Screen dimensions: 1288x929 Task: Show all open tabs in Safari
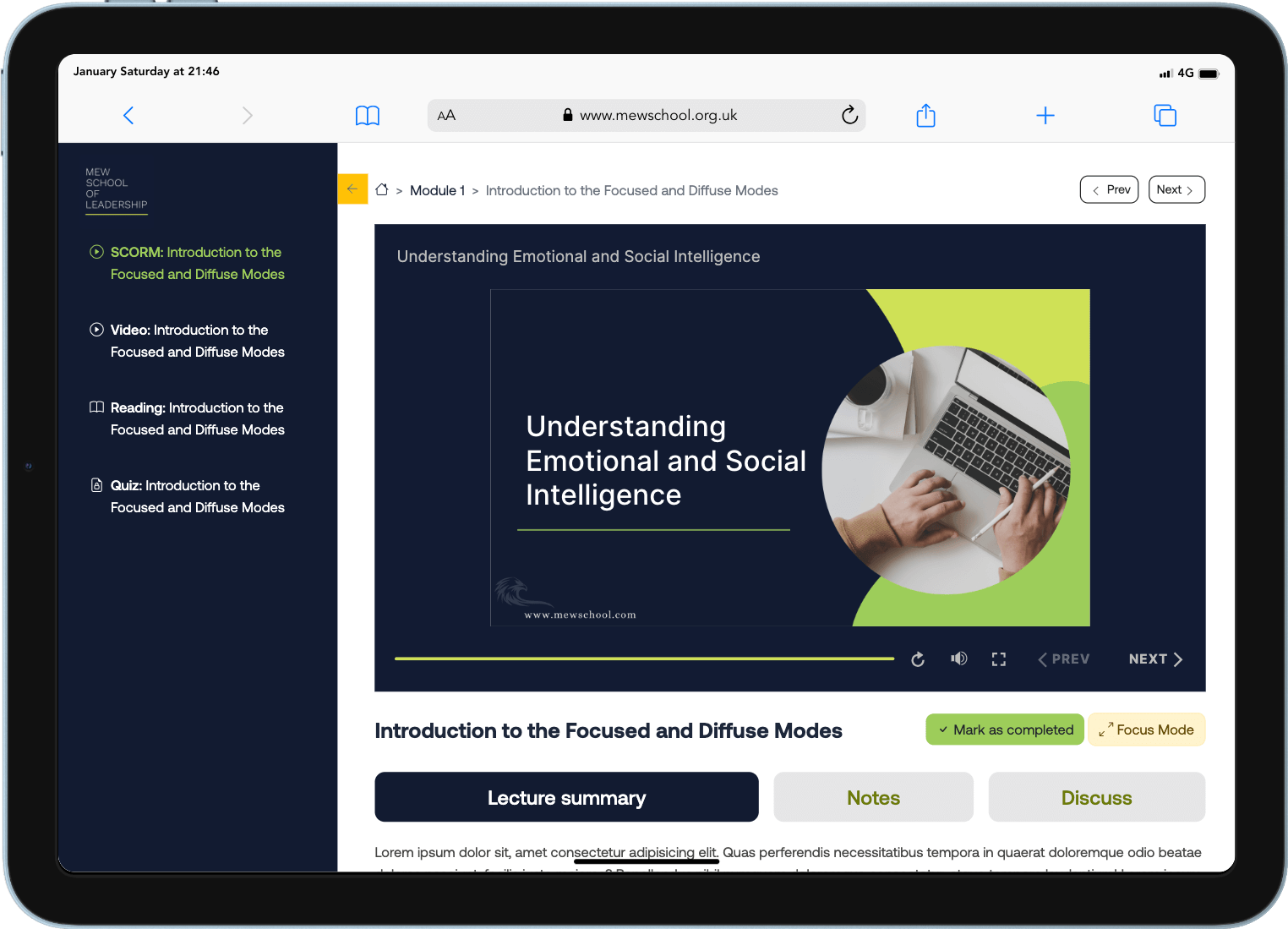pyautogui.click(x=1165, y=116)
